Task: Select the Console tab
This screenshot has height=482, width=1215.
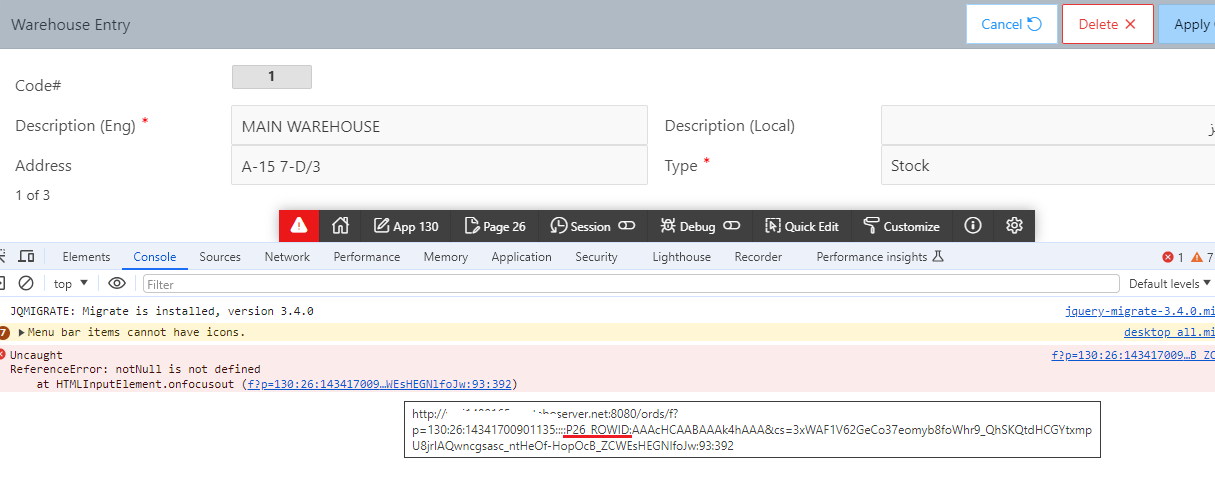Action: click(x=155, y=257)
